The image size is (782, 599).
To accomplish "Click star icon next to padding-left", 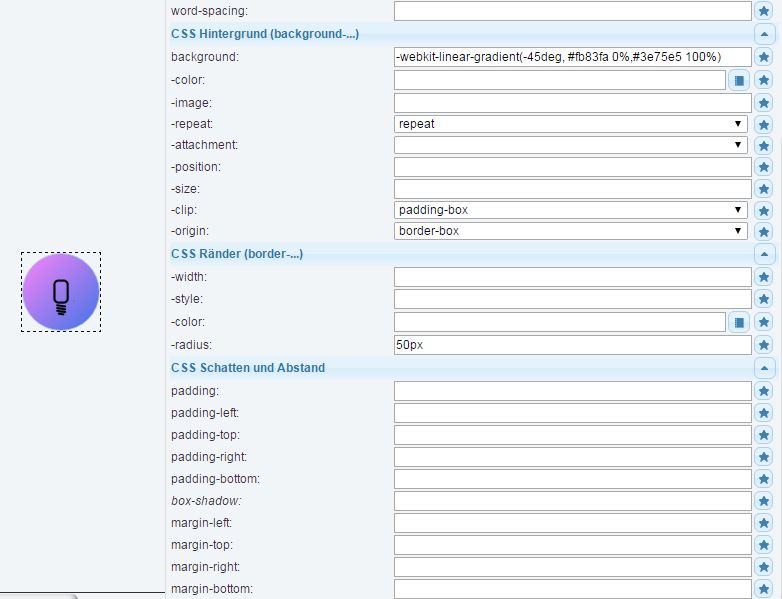I will pos(764,413).
